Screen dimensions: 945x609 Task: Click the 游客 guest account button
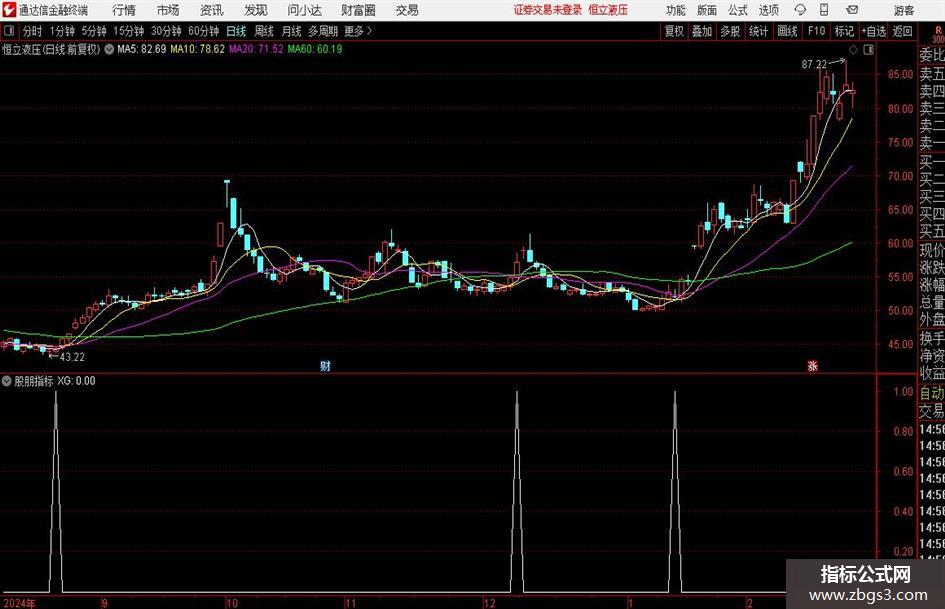[903, 10]
